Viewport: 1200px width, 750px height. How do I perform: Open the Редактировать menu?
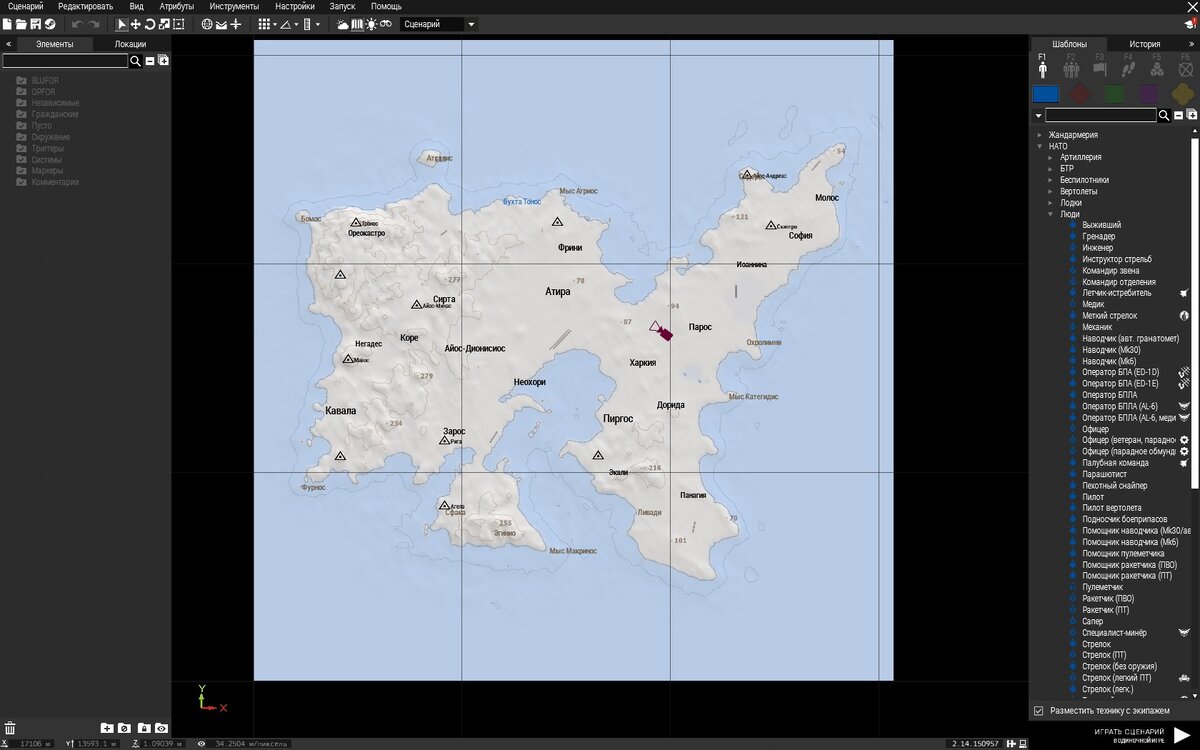[x=86, y=6]
